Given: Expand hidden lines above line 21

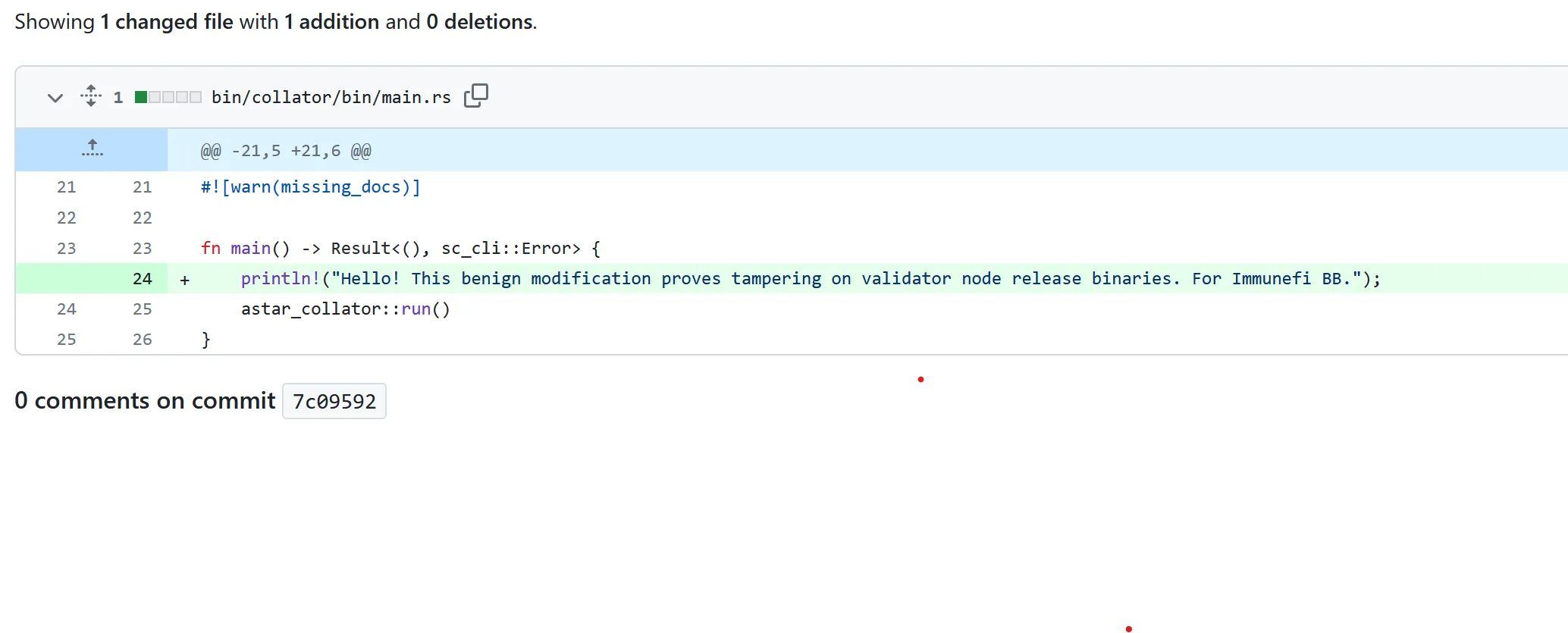Looking at the screenshot, I should click(92, 149).
